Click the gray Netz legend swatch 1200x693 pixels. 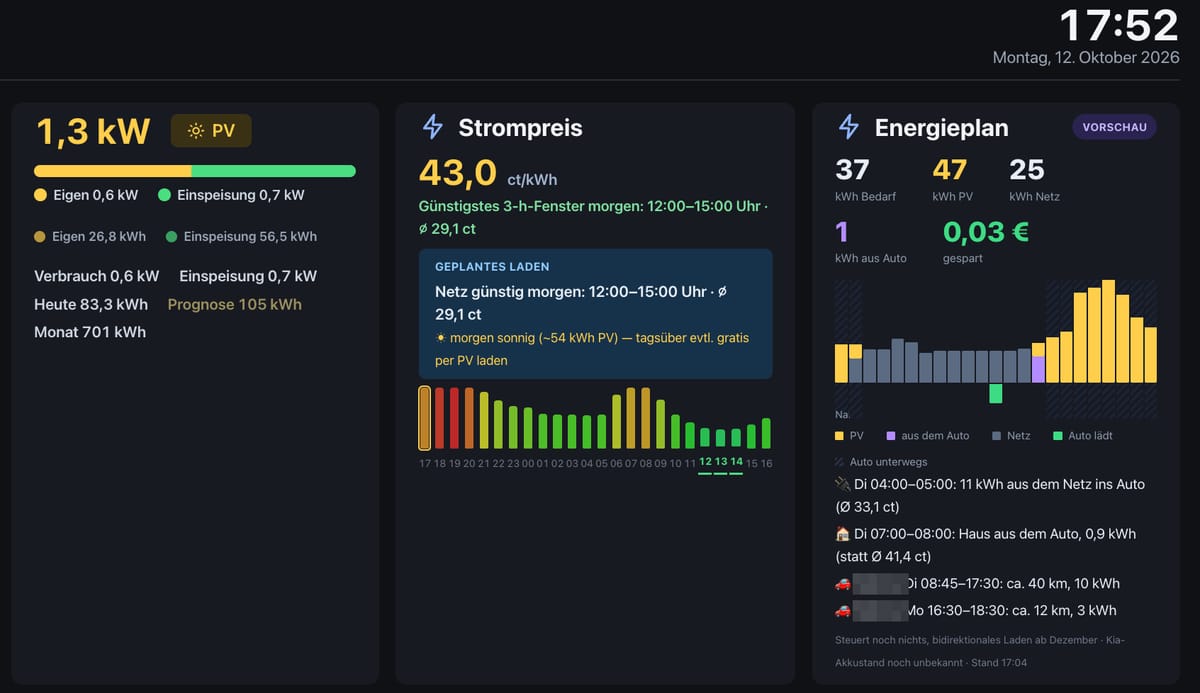click(x=996, y=436)
